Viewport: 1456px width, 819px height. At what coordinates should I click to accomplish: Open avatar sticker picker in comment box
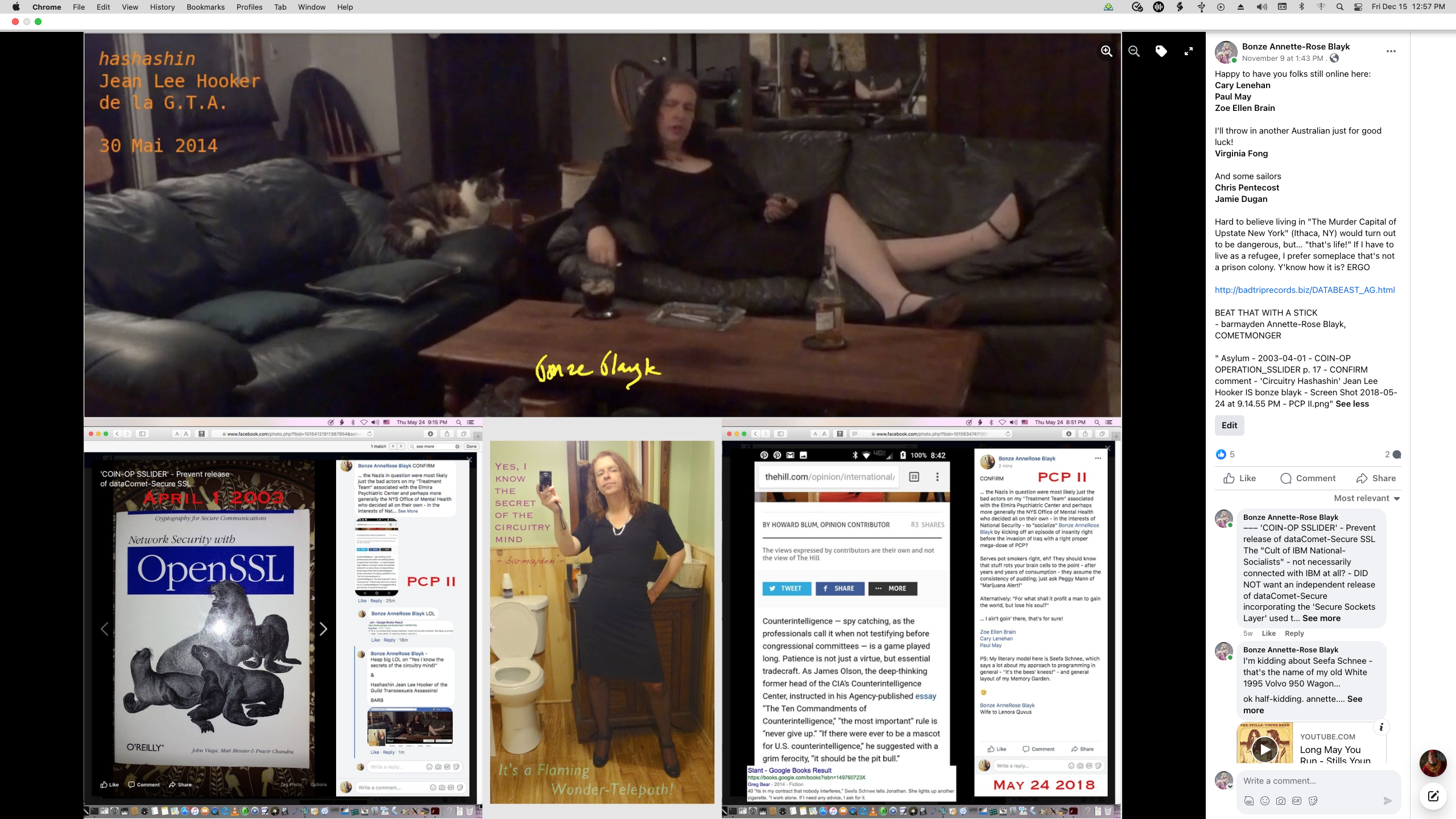1248,801
